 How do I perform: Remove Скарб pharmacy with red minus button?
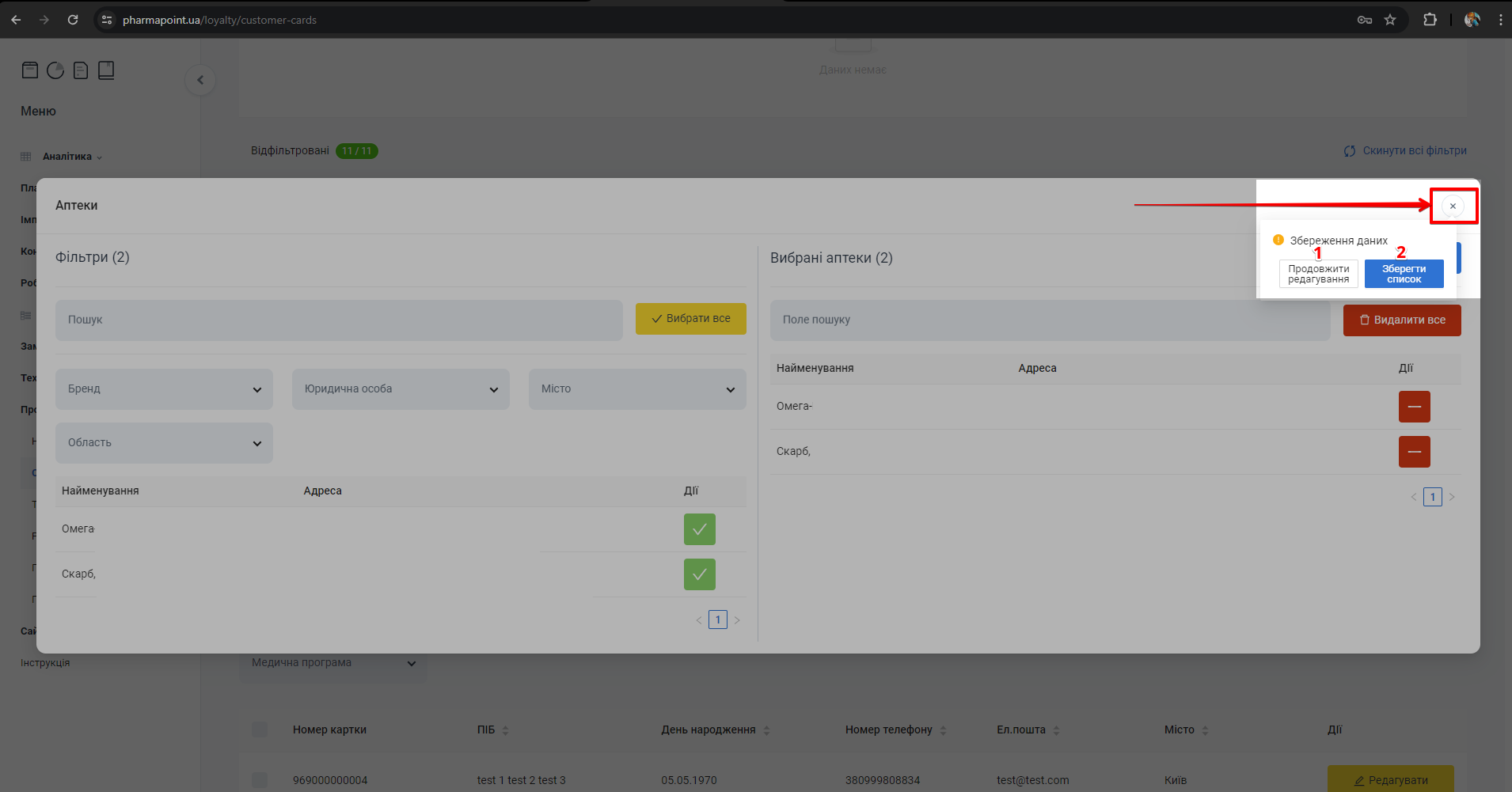pyautogui.click(x=1414, y=452)
